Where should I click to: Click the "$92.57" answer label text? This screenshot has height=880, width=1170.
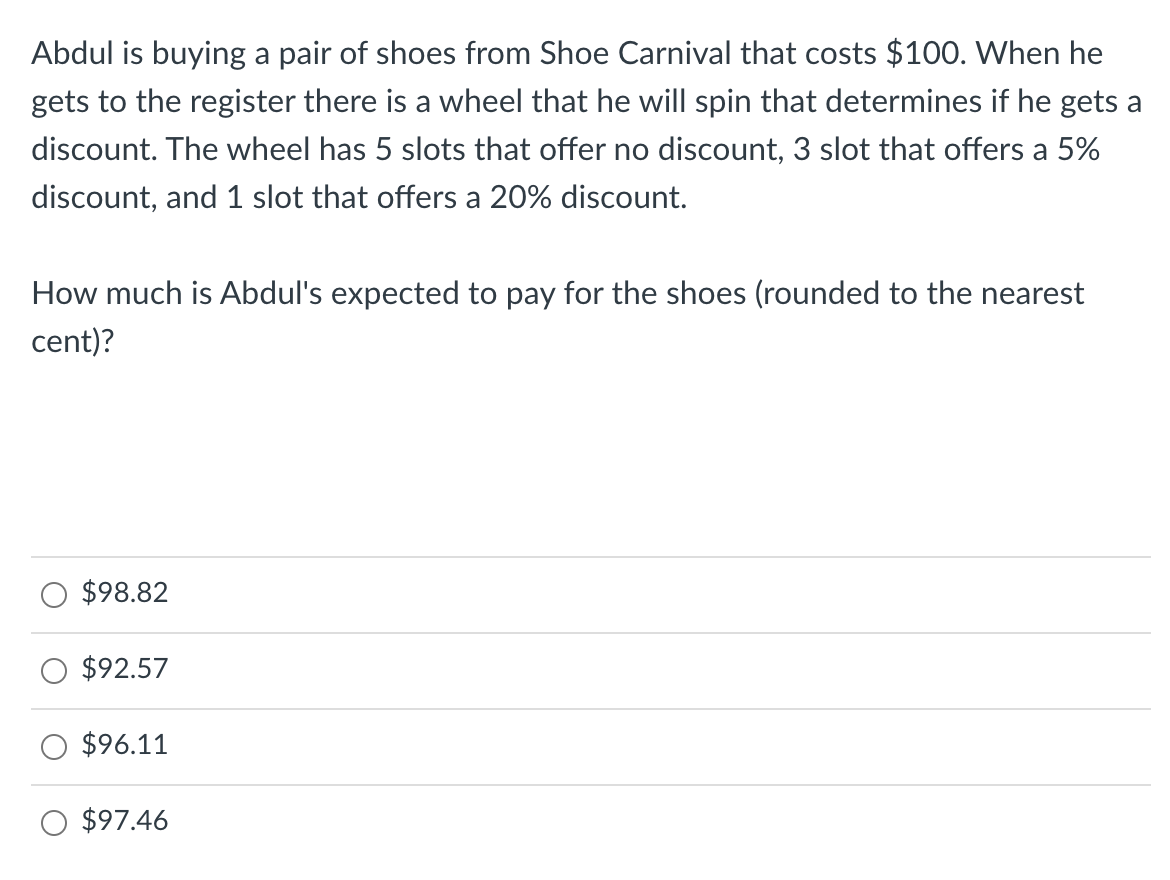coord(125,669)
